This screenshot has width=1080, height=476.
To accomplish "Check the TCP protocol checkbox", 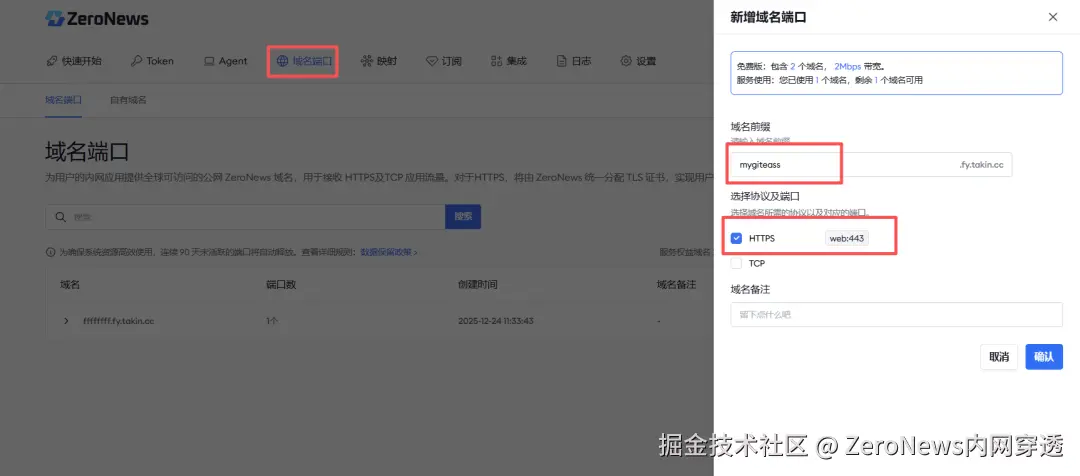I will 736,263.
